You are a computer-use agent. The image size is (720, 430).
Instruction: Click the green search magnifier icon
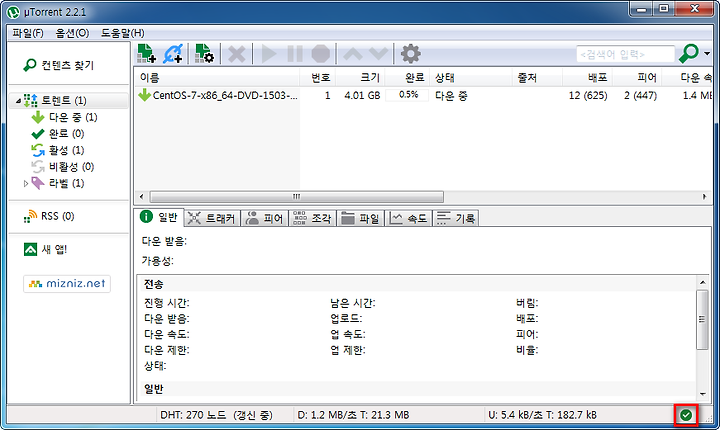[x=689, y=53]
